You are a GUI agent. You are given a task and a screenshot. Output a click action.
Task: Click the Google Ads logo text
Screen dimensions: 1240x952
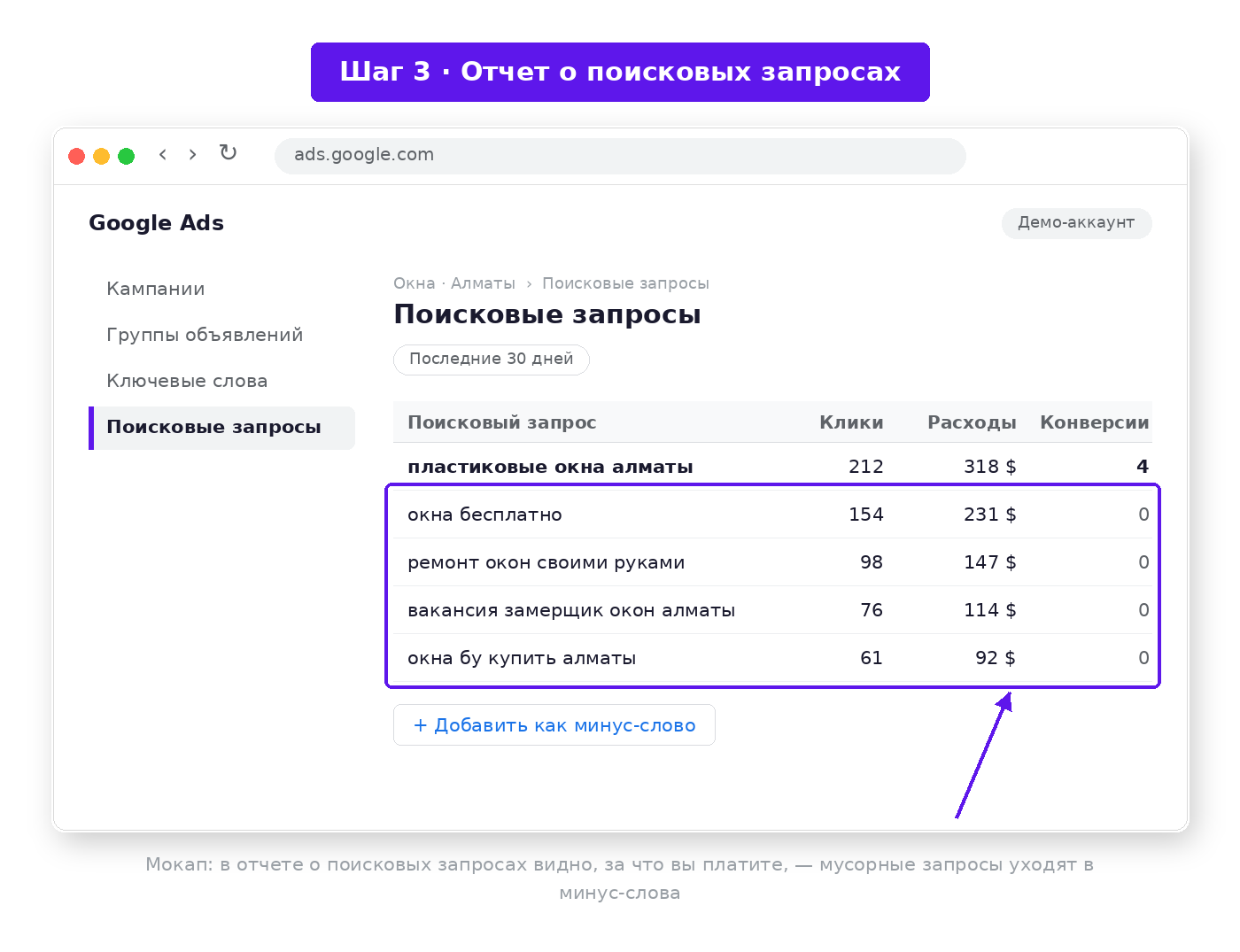[x=156, y=223]
